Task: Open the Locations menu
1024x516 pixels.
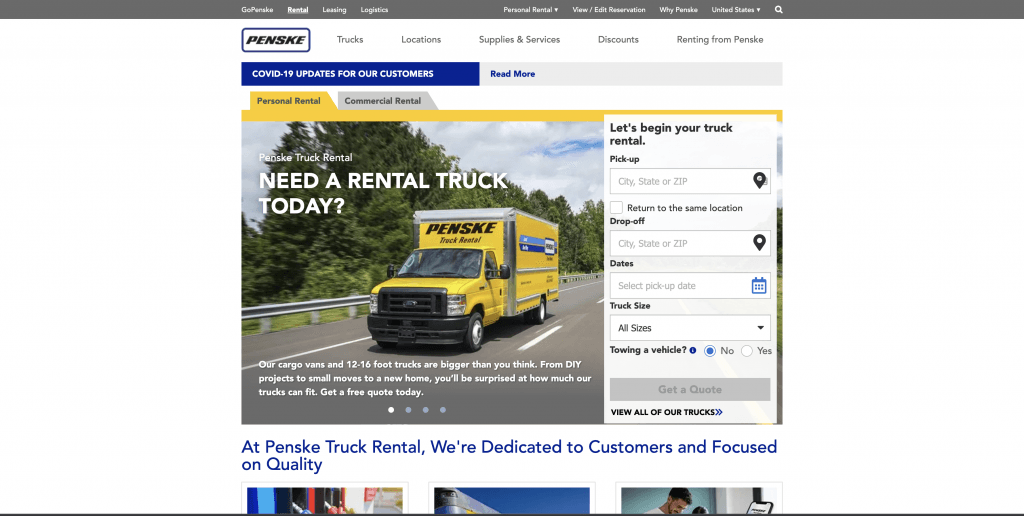Action: click(x=421, y=39)
